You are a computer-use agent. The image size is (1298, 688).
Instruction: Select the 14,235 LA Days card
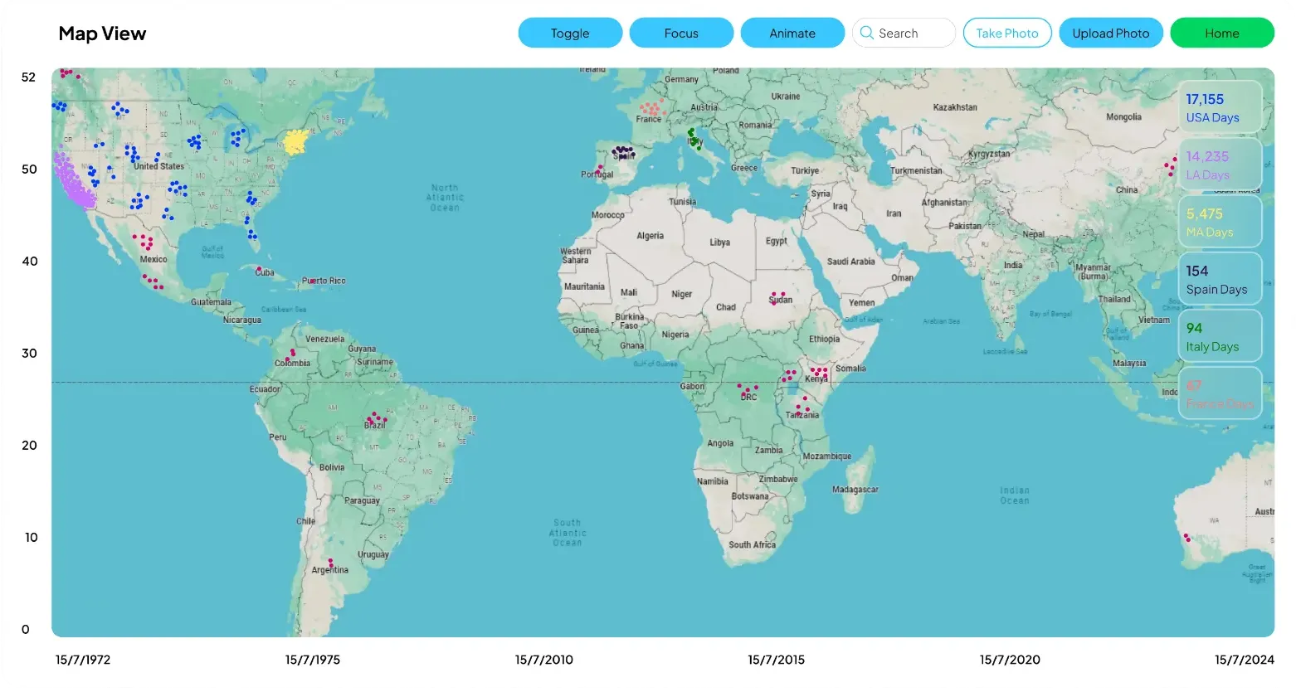coord(1219,165)
